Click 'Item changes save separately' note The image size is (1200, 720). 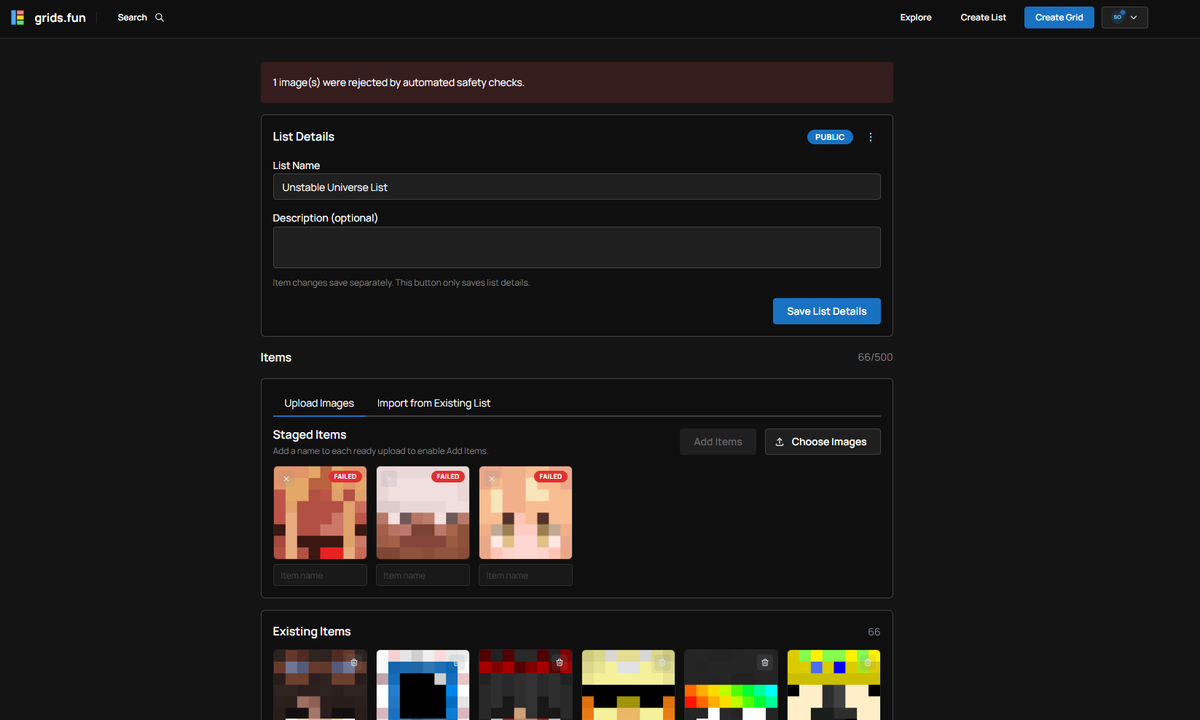(401, 283)
